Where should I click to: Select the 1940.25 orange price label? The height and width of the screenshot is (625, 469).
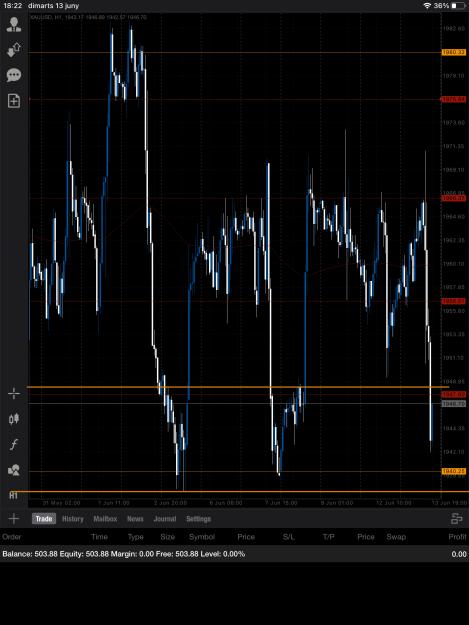tap(453, 471)
